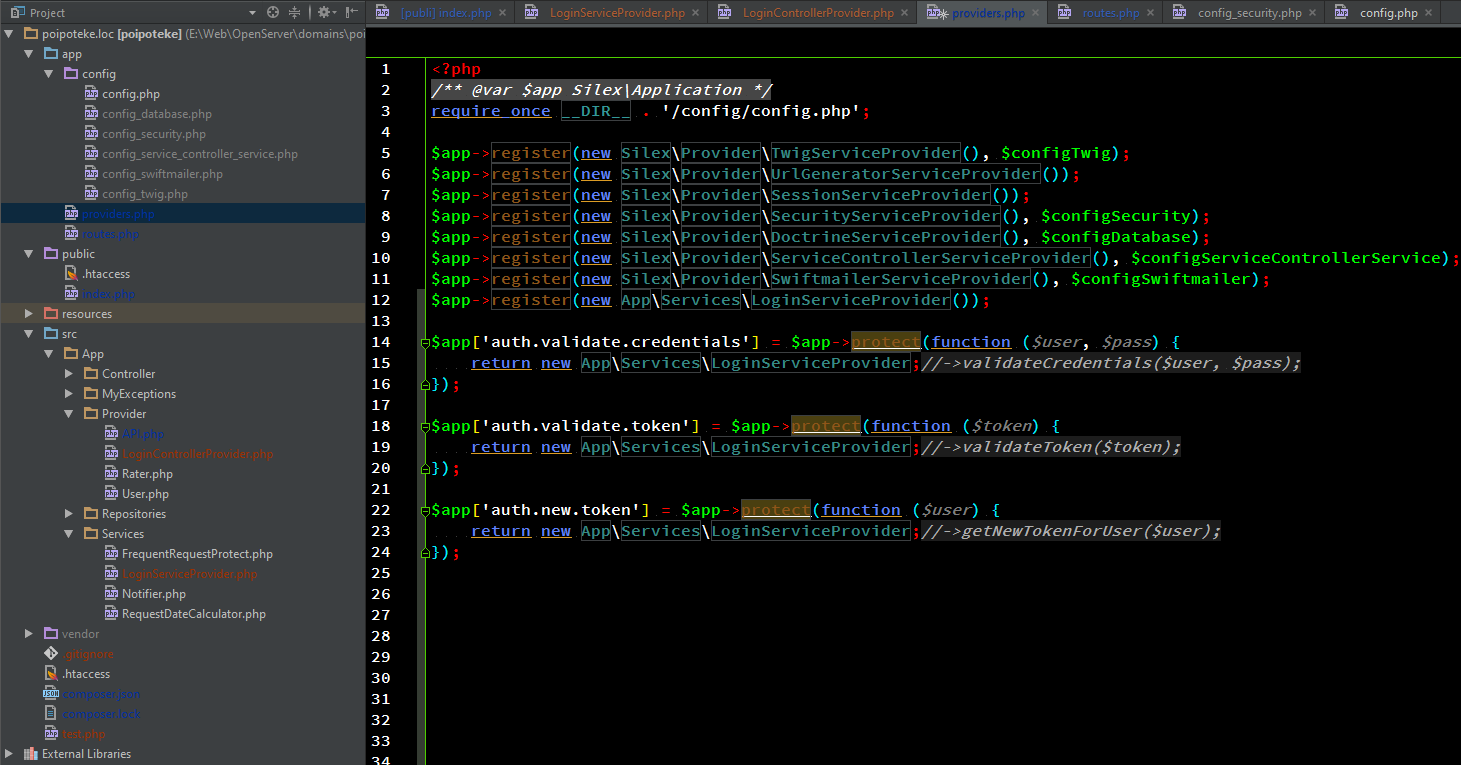The height and width of the screenshot is (765, 1461).
Task: Click the composer.json JSON icon
Action: click(51, 694)
